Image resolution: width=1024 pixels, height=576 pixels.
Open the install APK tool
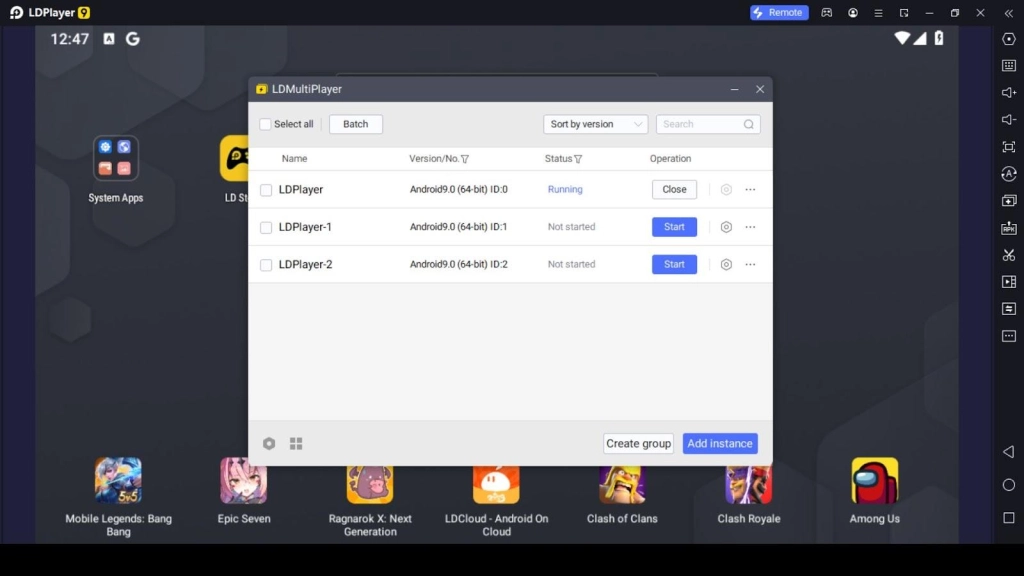1009,230
